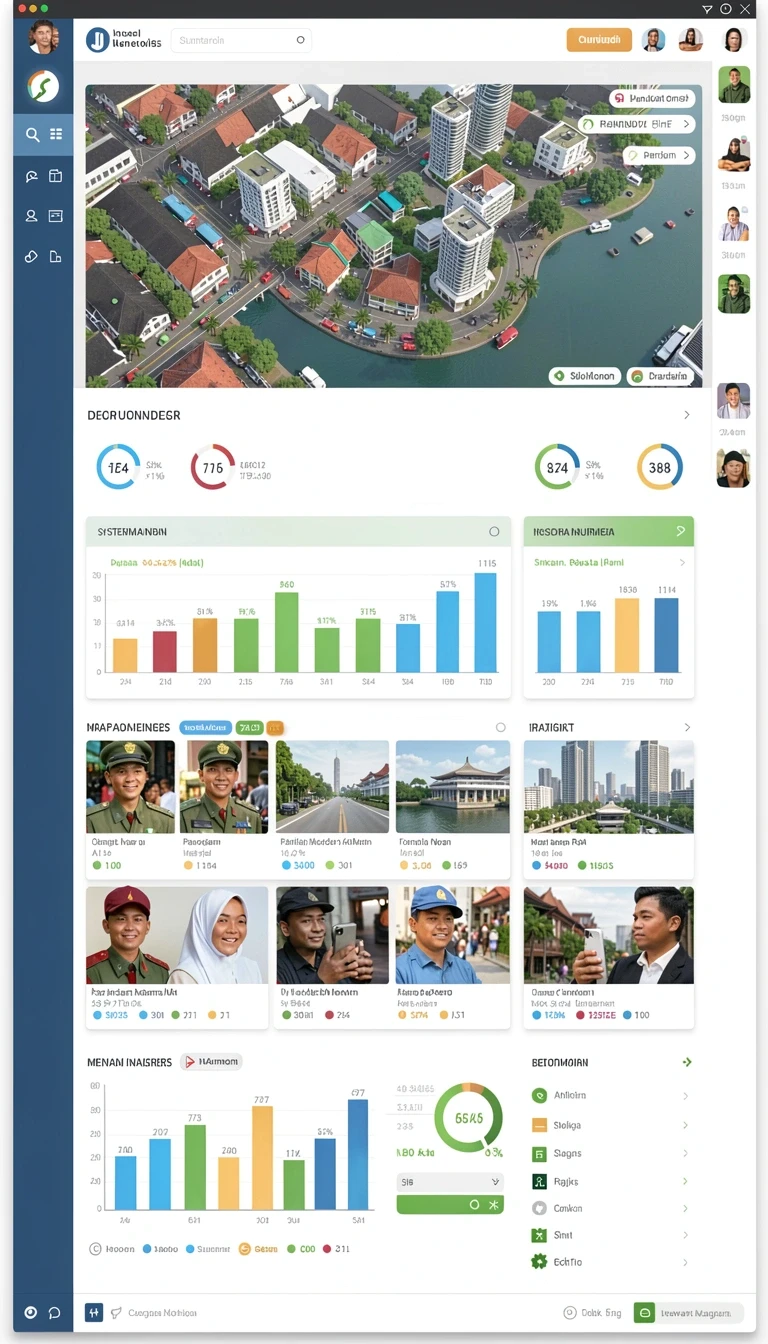Expand the third map overlay pill chevron
This screenshot has width=768, height=1344.
pos(686,156)
